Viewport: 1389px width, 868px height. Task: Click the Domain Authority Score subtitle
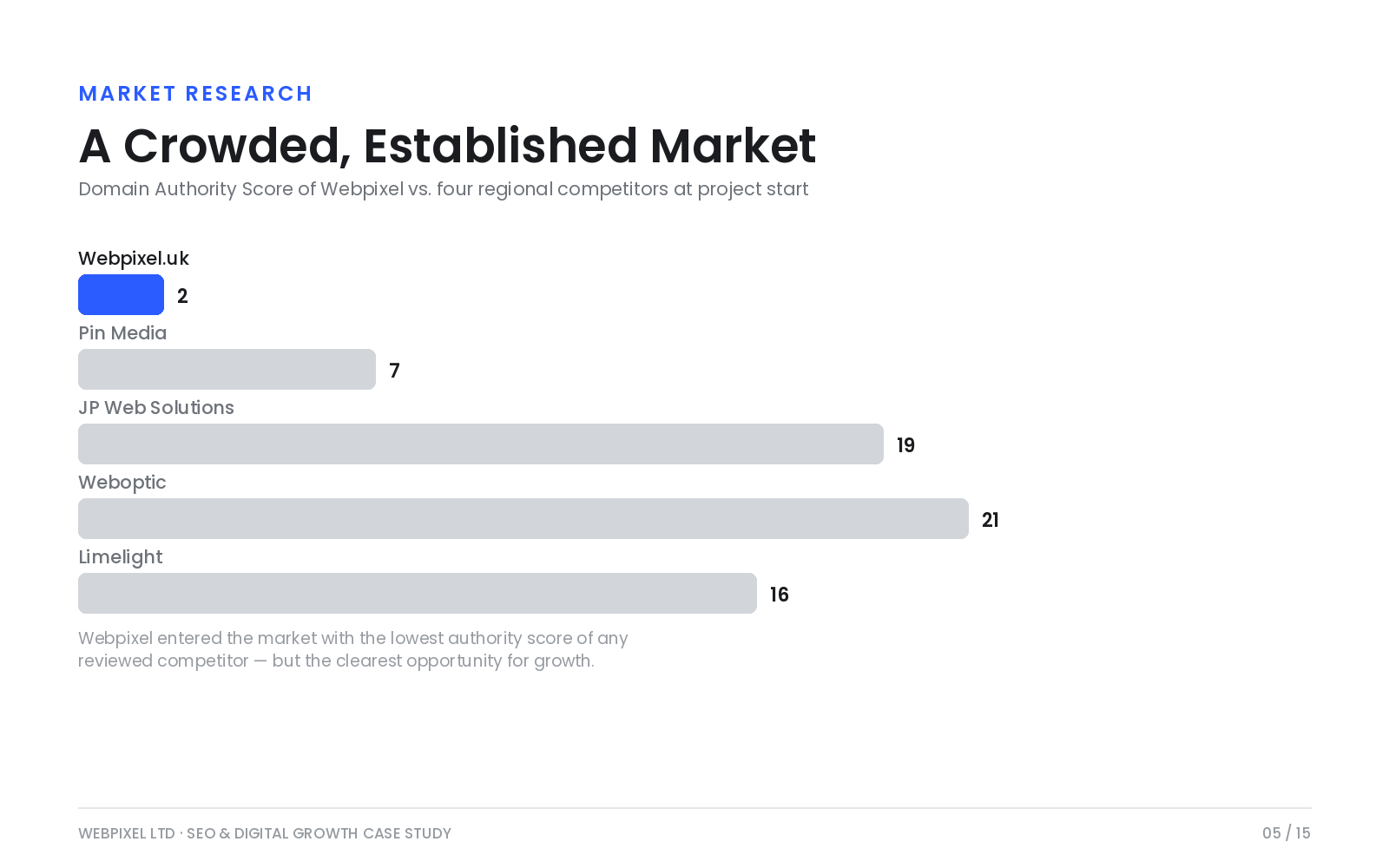pos(444,189)
